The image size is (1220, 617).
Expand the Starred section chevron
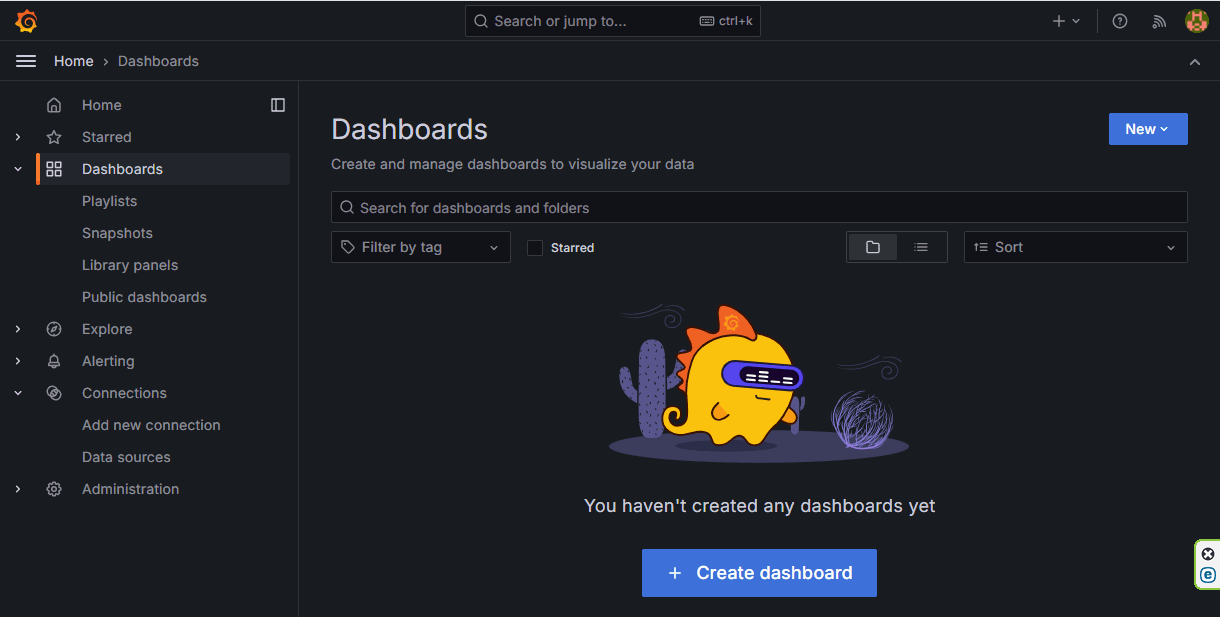point(18,137)
